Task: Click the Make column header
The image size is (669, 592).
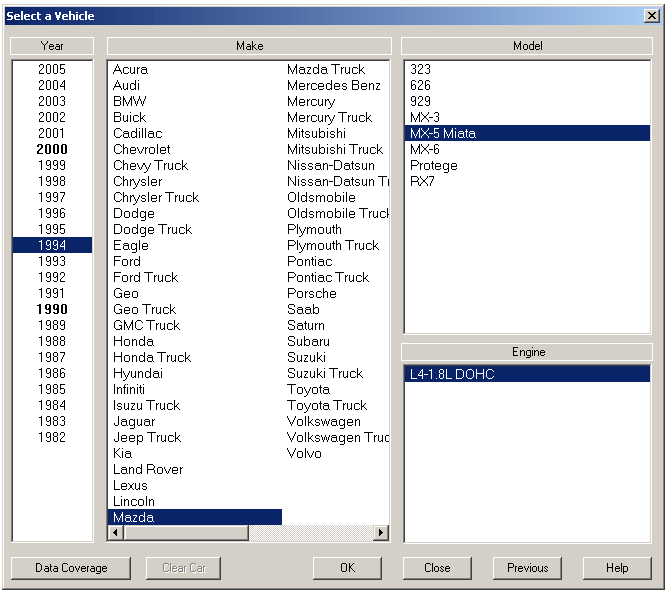Action: point(249,46)
